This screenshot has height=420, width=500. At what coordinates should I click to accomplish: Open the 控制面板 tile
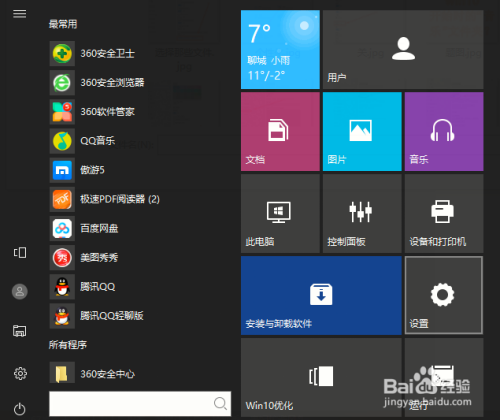click(x=362, y=214)
